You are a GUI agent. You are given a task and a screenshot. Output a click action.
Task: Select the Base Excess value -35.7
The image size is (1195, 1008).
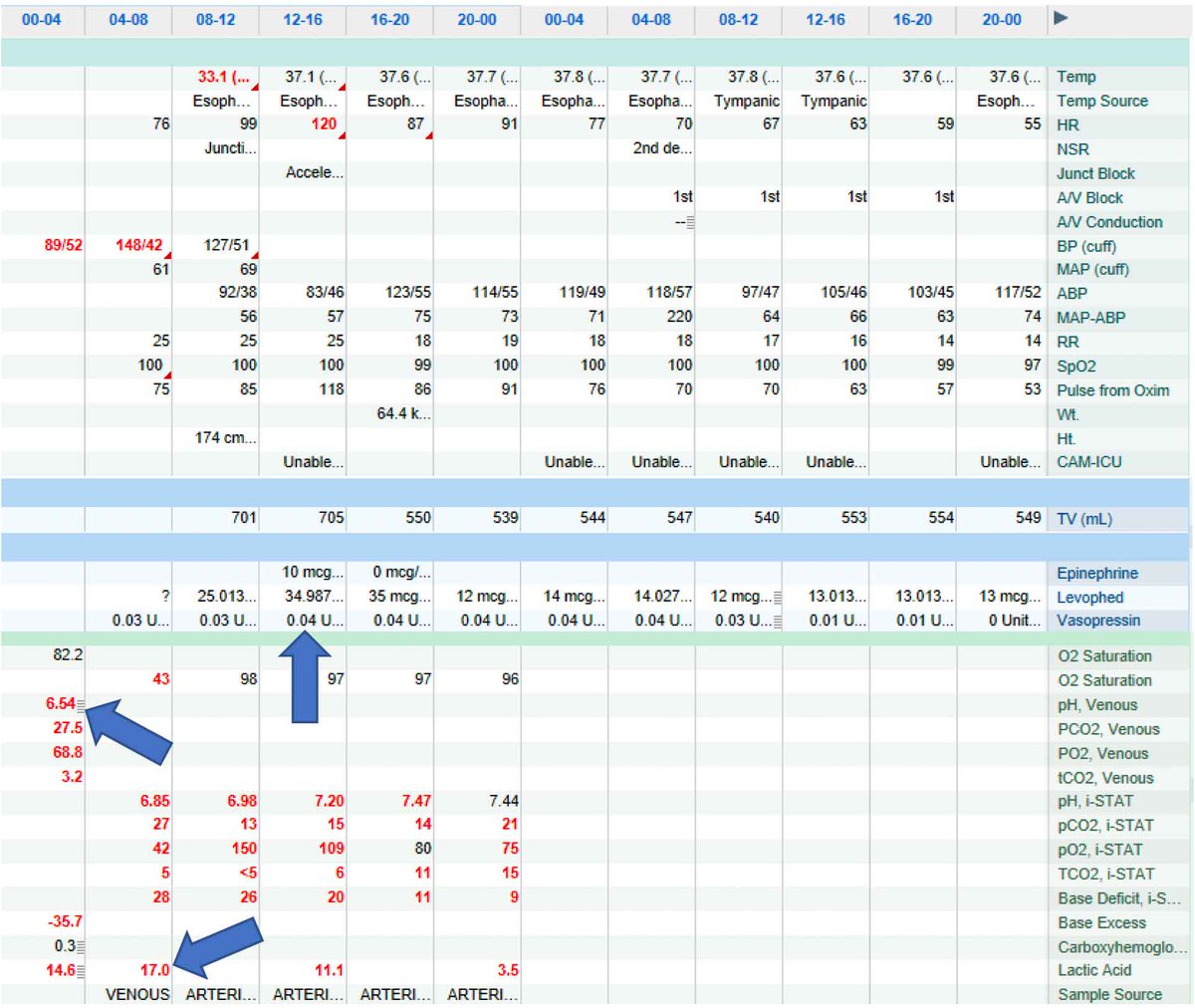tap(65, 922)
